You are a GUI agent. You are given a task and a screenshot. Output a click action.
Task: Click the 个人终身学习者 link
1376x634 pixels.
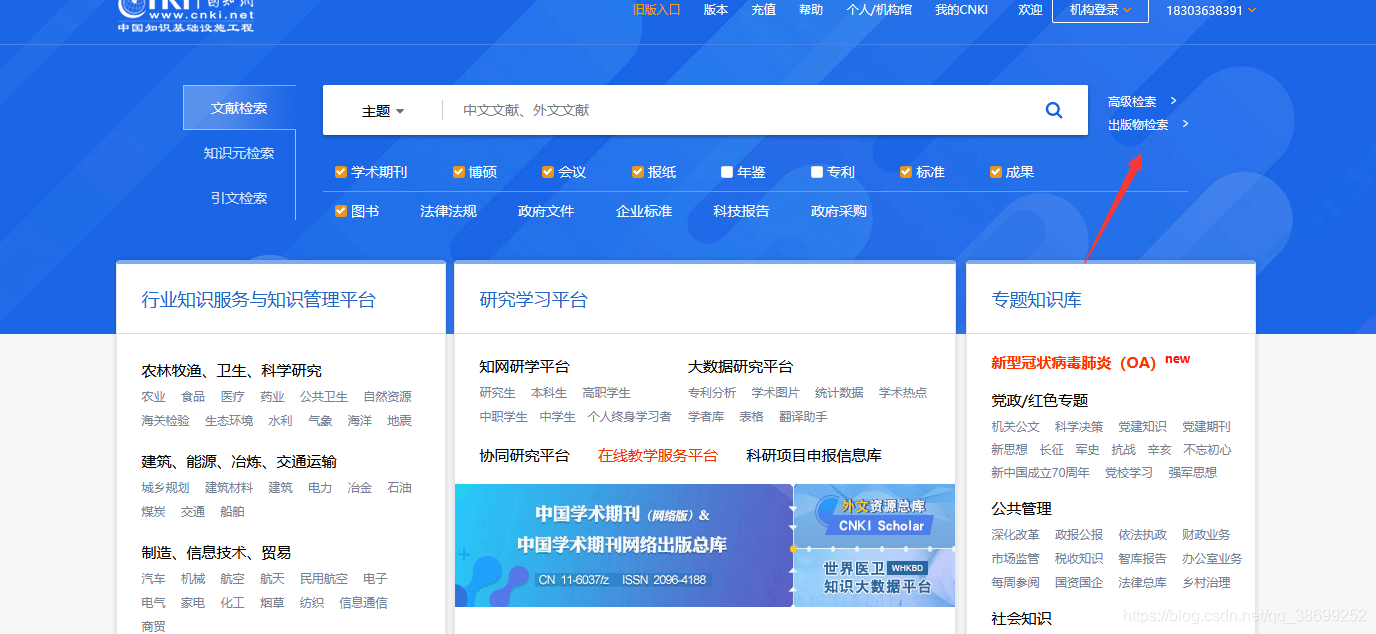coord(629,417)
